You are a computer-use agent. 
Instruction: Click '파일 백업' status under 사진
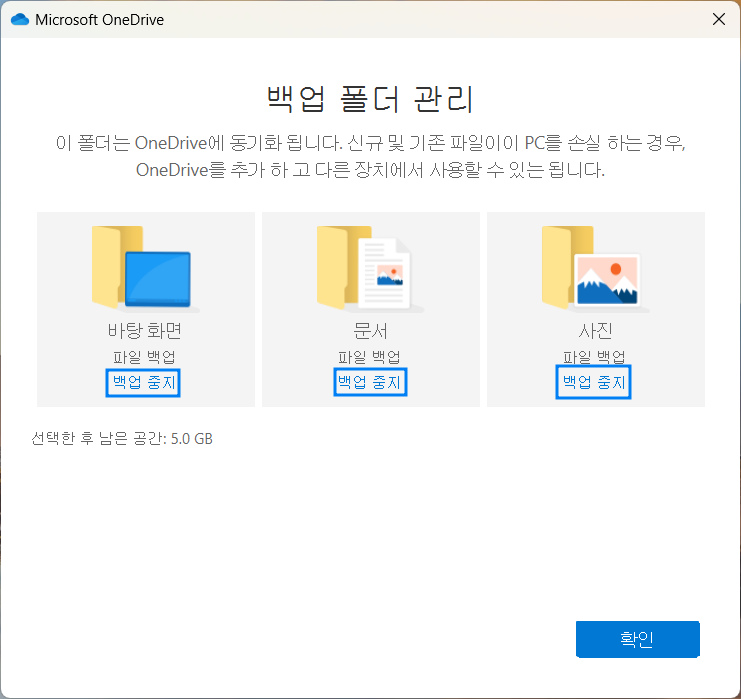(x=595, y=357)
